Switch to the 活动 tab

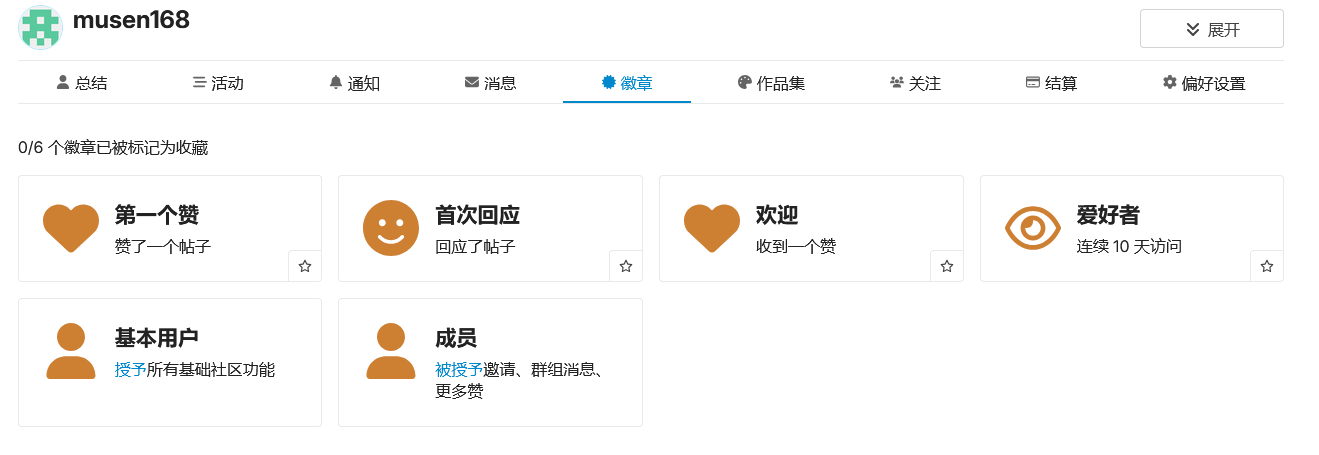point(218,83)
